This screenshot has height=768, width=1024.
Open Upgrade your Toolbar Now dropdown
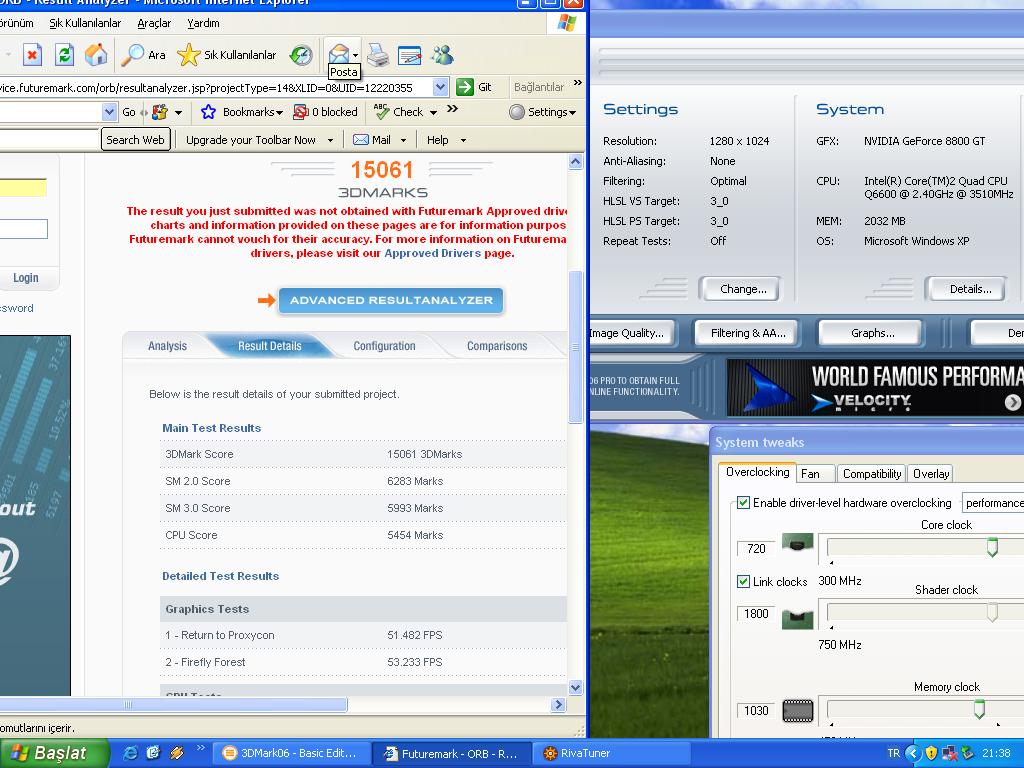click(x=330, y=140)
